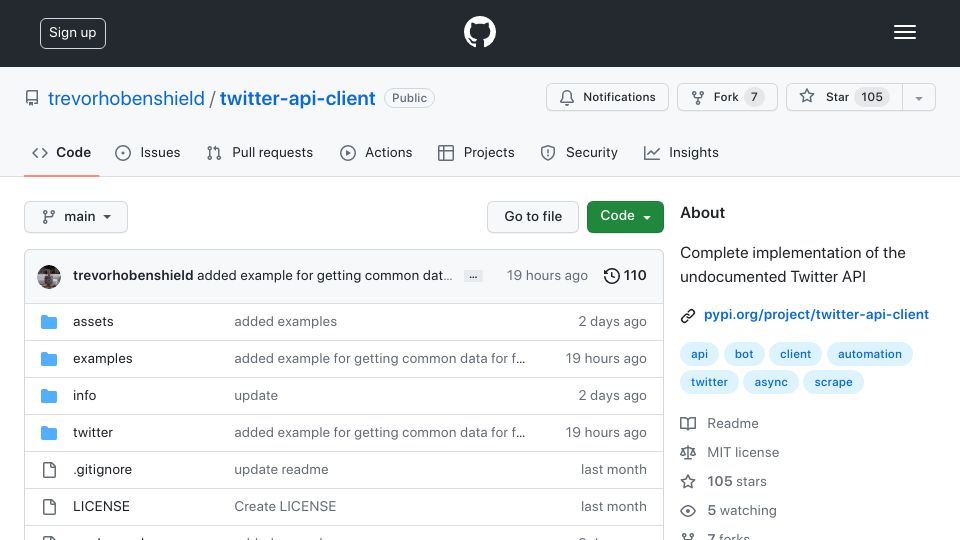Click the Notifications bell button
Viewport: 960px width, 540px height.
[x=607, y=97]
